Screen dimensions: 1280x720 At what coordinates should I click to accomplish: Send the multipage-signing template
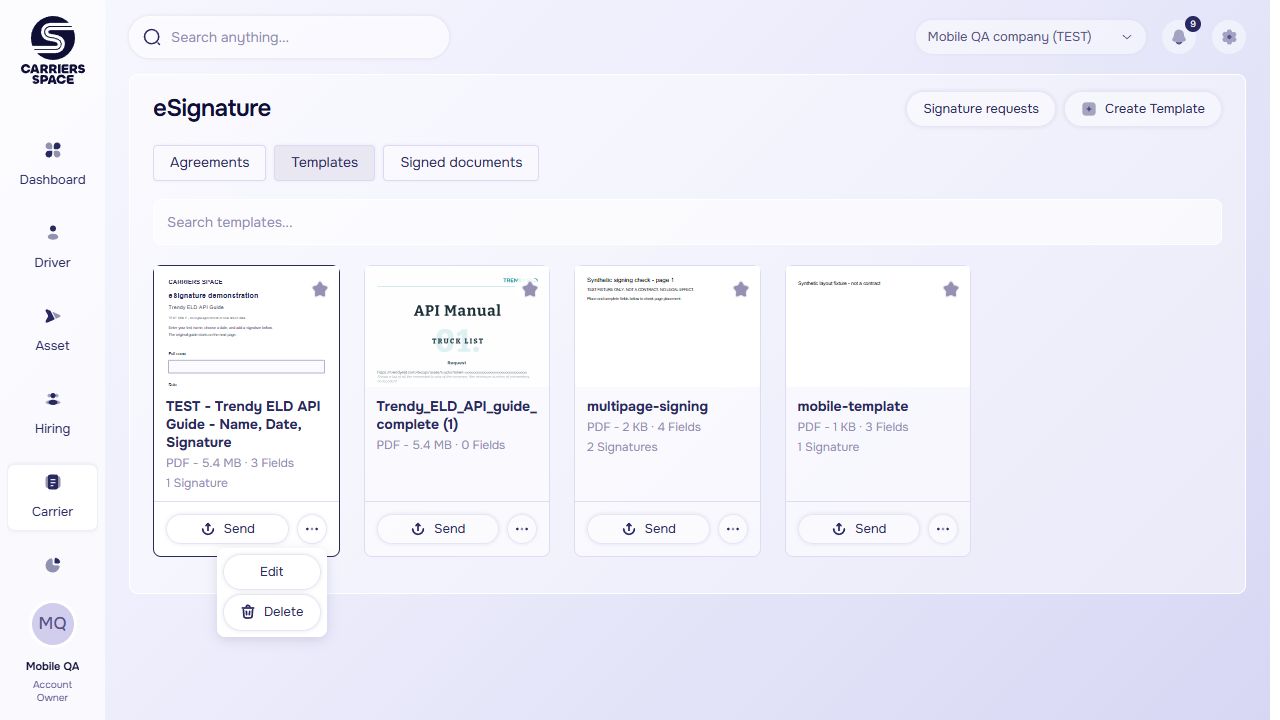click(x=648, y=529)
